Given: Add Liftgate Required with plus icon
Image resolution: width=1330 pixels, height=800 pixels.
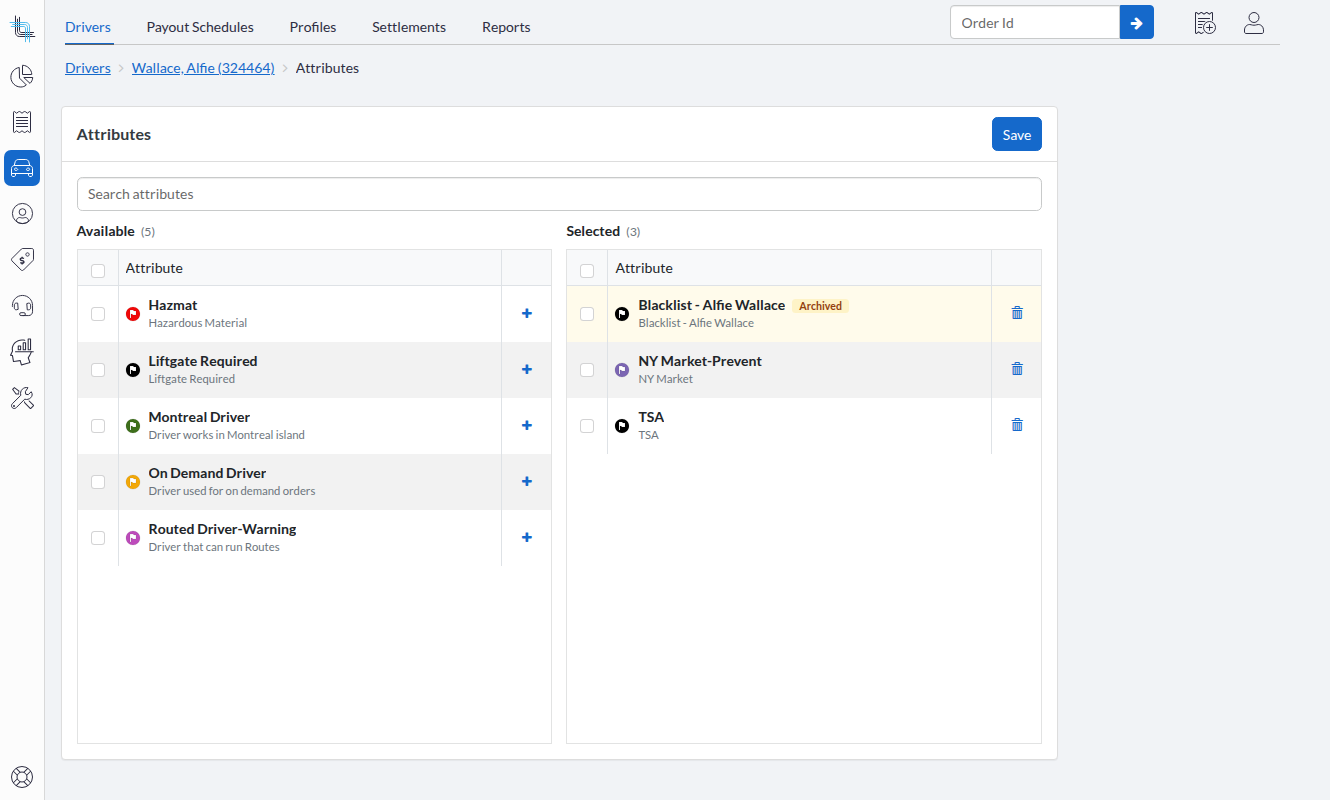Looking at the screenshot, I should pos(527,369).
